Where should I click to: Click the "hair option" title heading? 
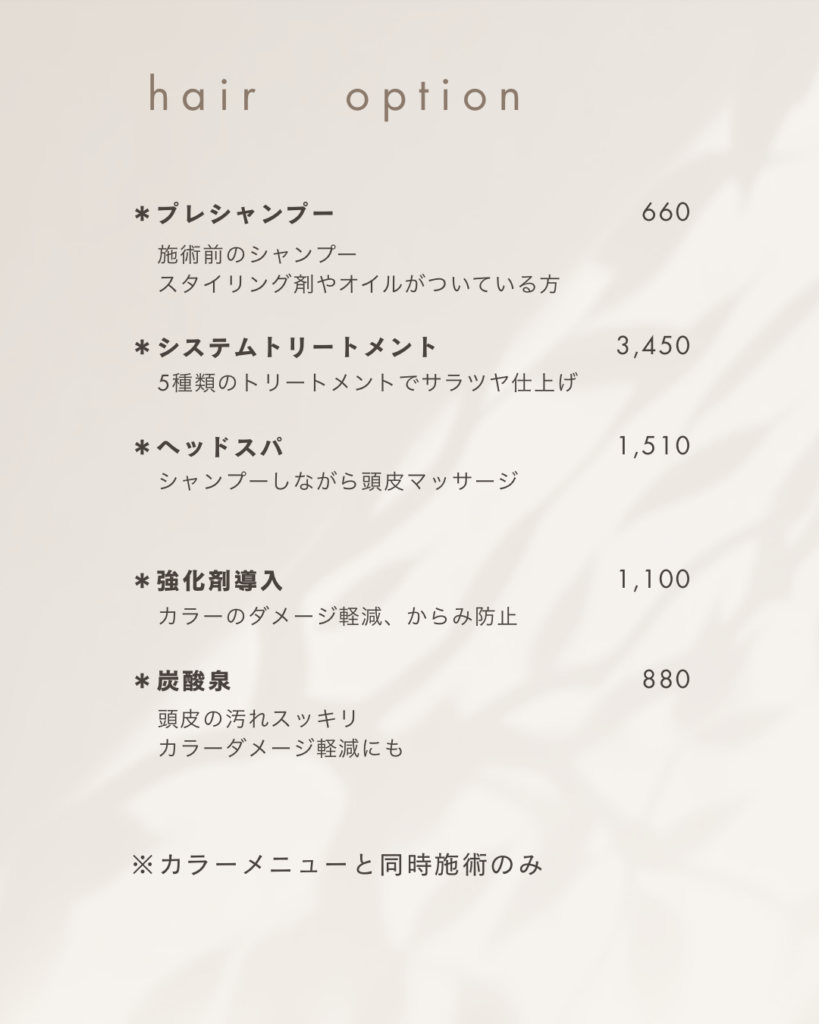pyautogui.click(x=334, y=97)
